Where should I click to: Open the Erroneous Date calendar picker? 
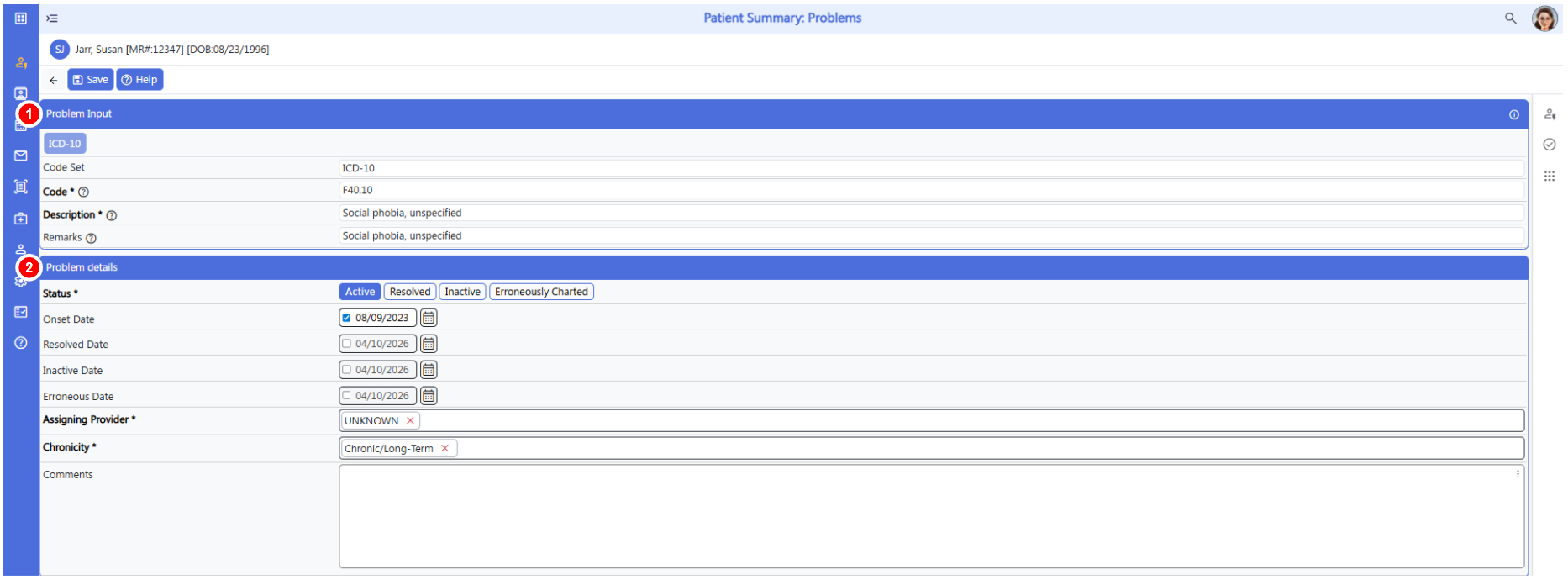point(429,396)
